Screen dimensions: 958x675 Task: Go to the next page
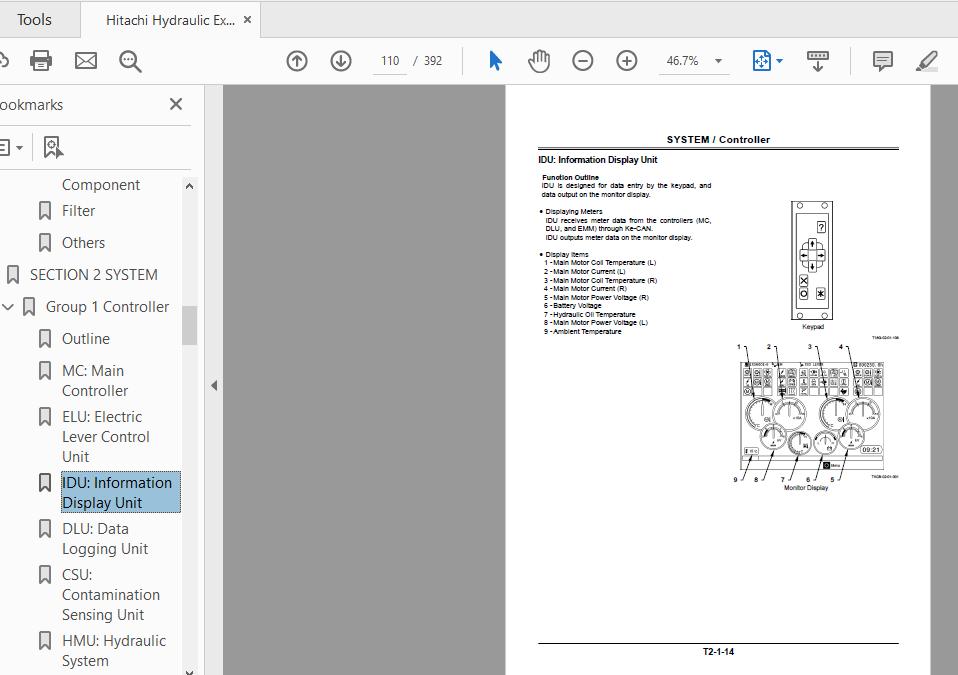pos(340,60)
